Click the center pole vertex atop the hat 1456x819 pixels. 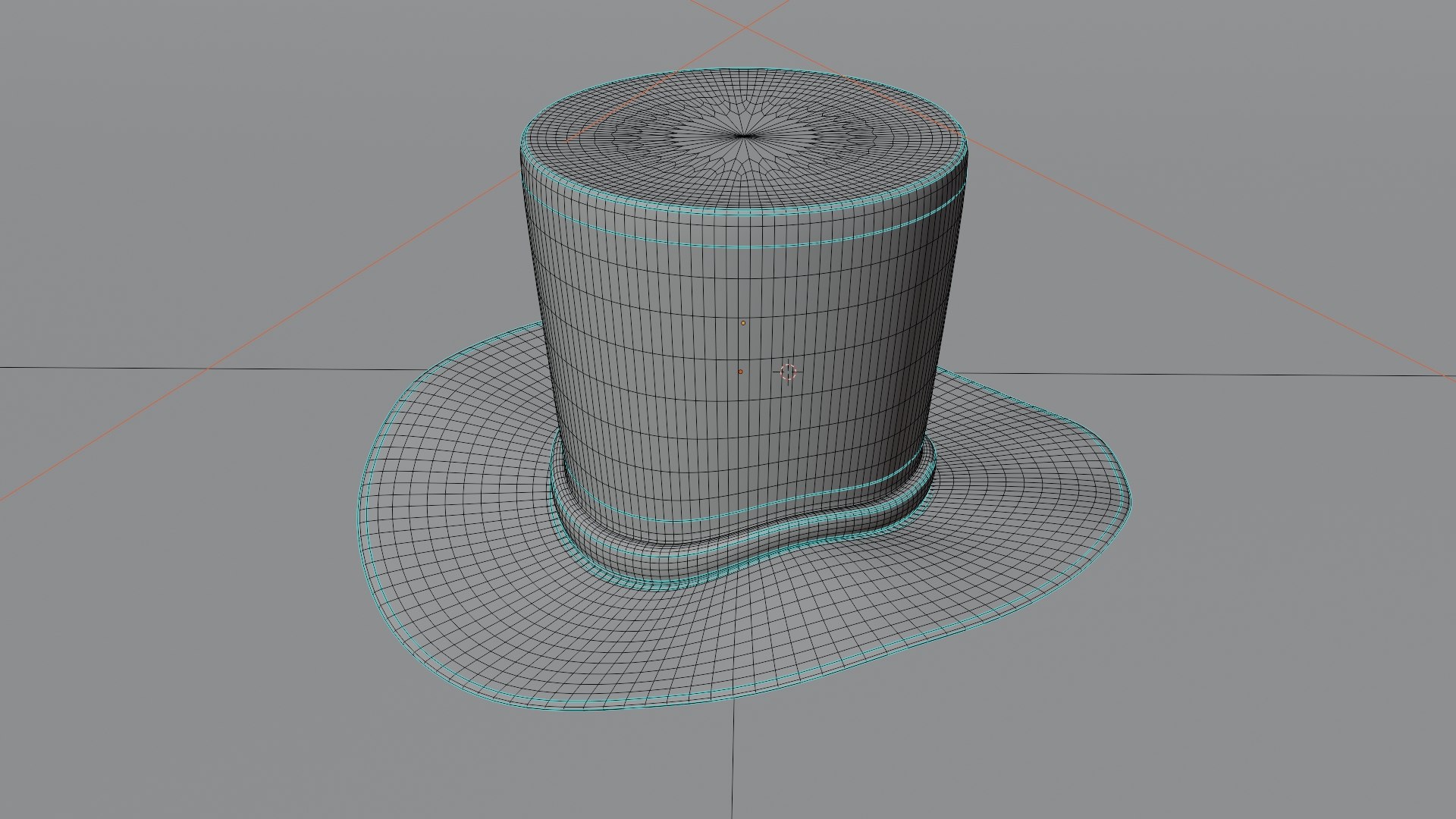[x=744, y=136]
